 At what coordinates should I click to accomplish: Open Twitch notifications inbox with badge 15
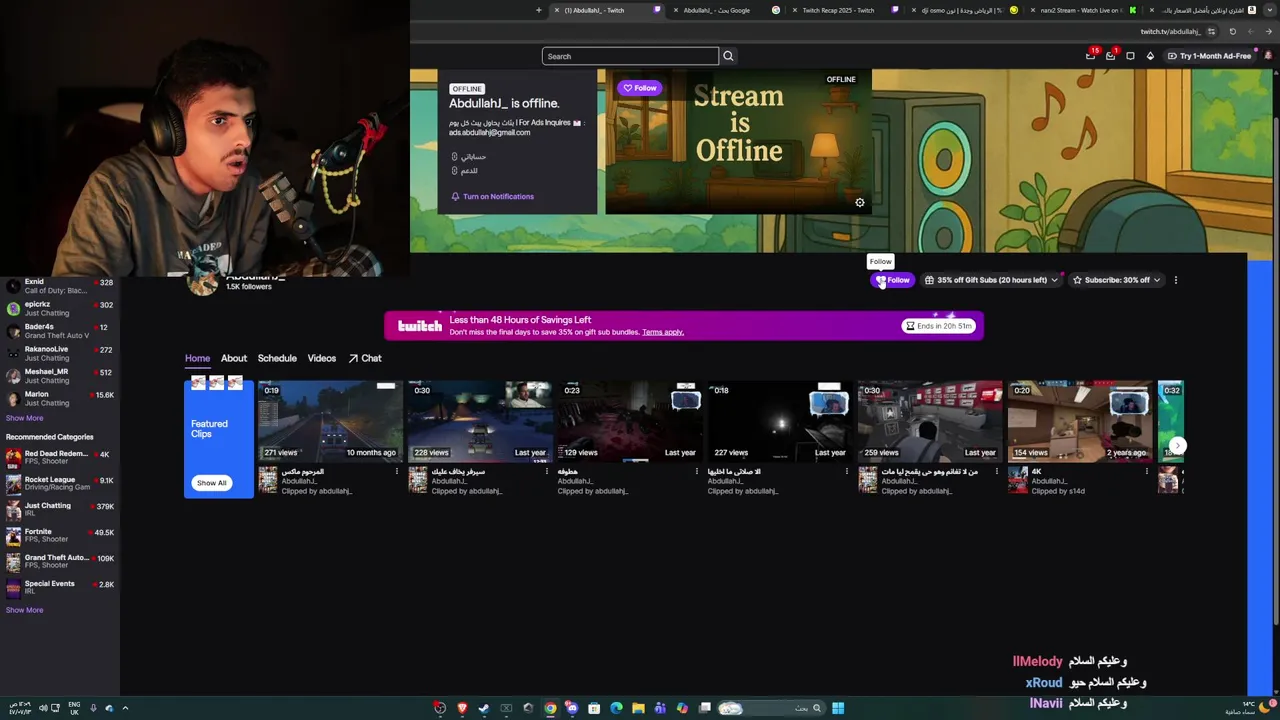(x=1091, y=56)
